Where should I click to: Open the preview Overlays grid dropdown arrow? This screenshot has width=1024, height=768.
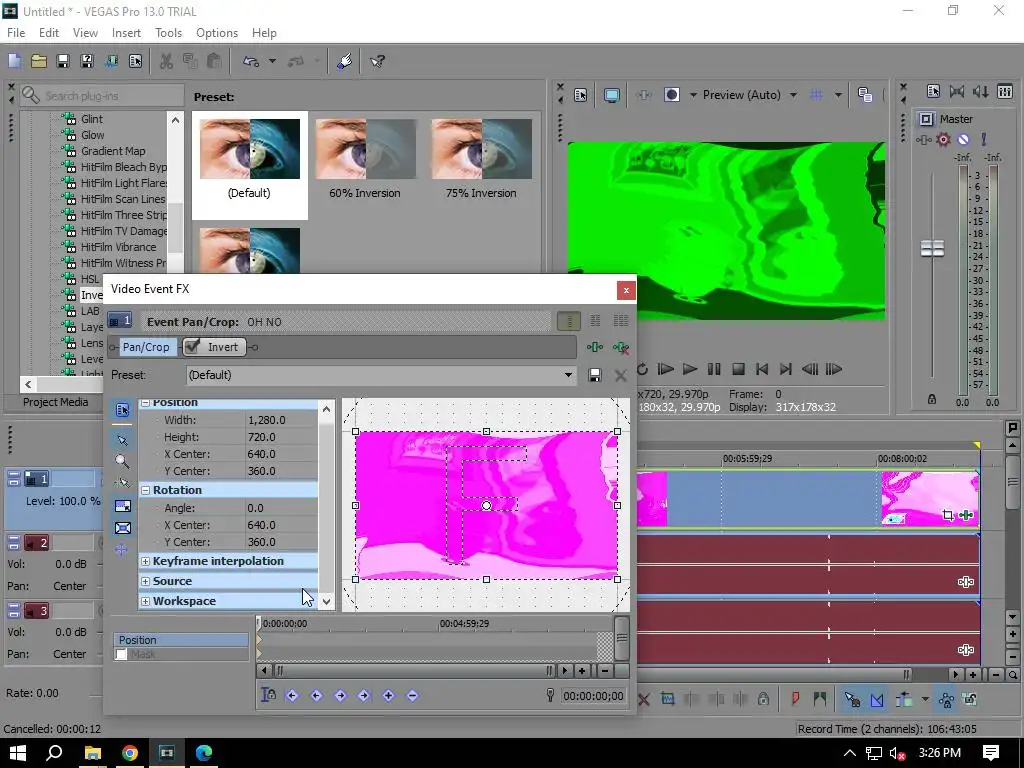pos(838,95)
